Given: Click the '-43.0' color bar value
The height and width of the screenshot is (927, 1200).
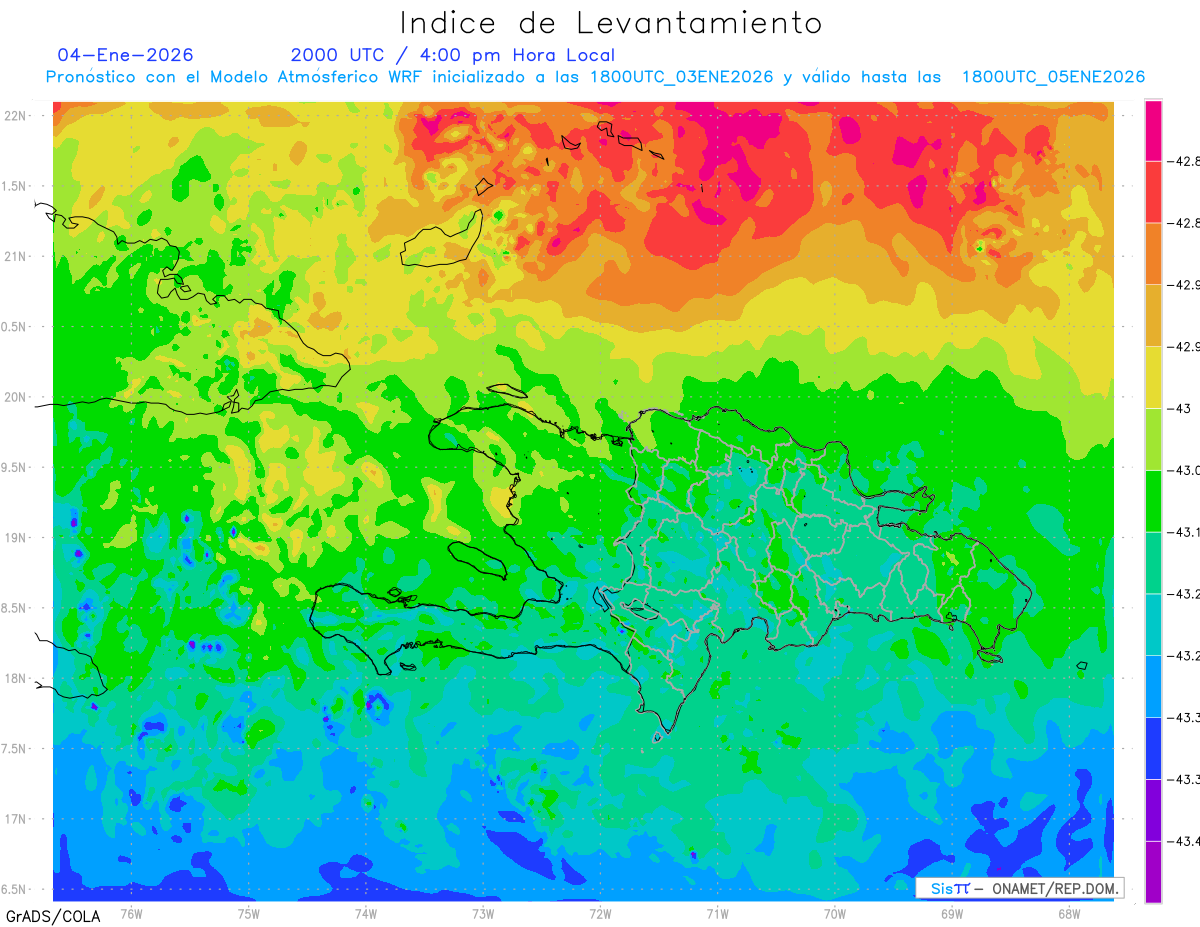Looking at the screenshot, I should (x=1186, y=470).
